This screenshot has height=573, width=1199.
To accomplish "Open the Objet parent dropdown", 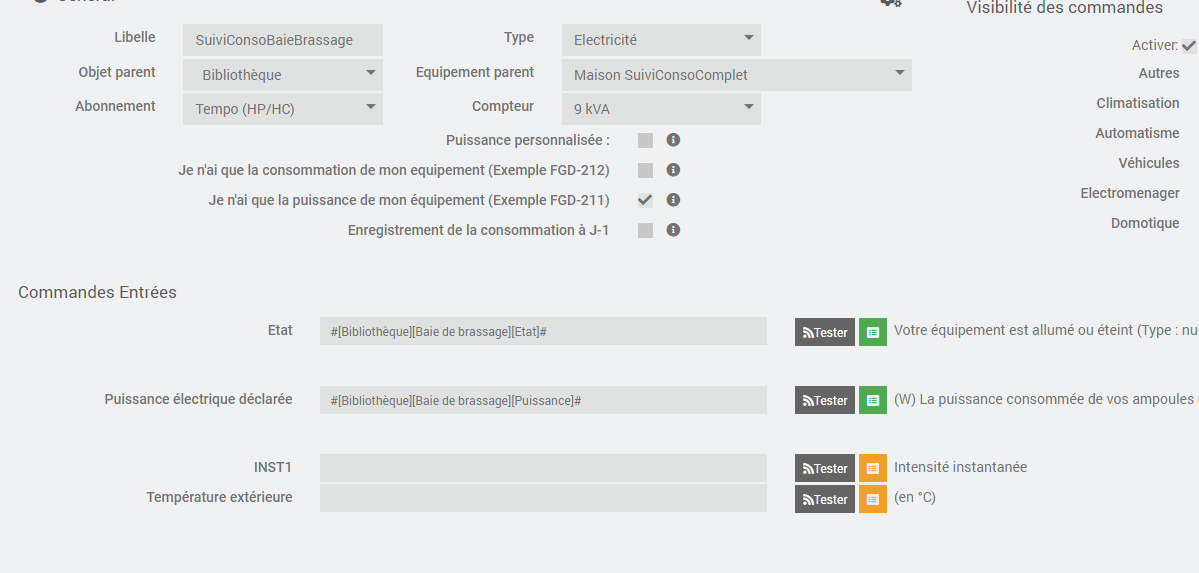I will (282, 74).
